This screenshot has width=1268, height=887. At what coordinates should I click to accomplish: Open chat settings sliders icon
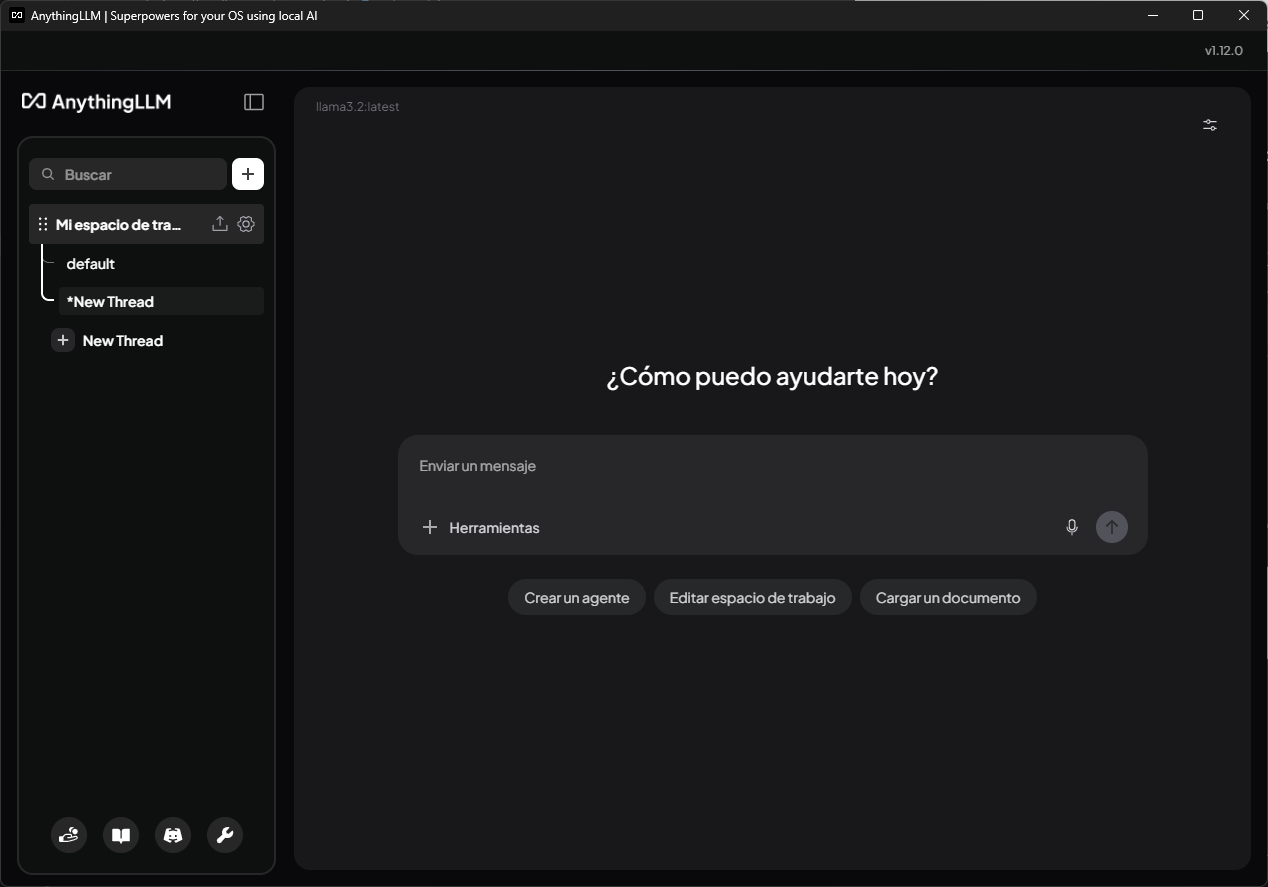[1210, 125]
